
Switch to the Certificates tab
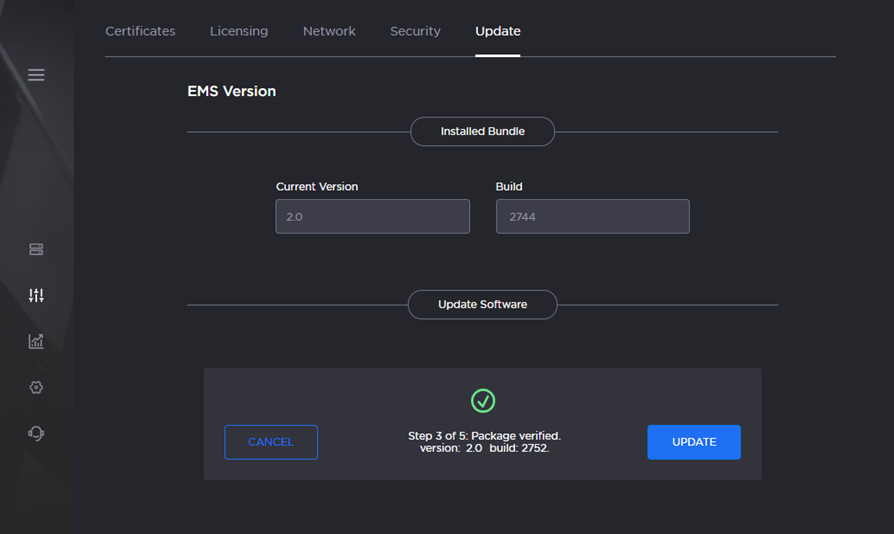tap(140, 31)
